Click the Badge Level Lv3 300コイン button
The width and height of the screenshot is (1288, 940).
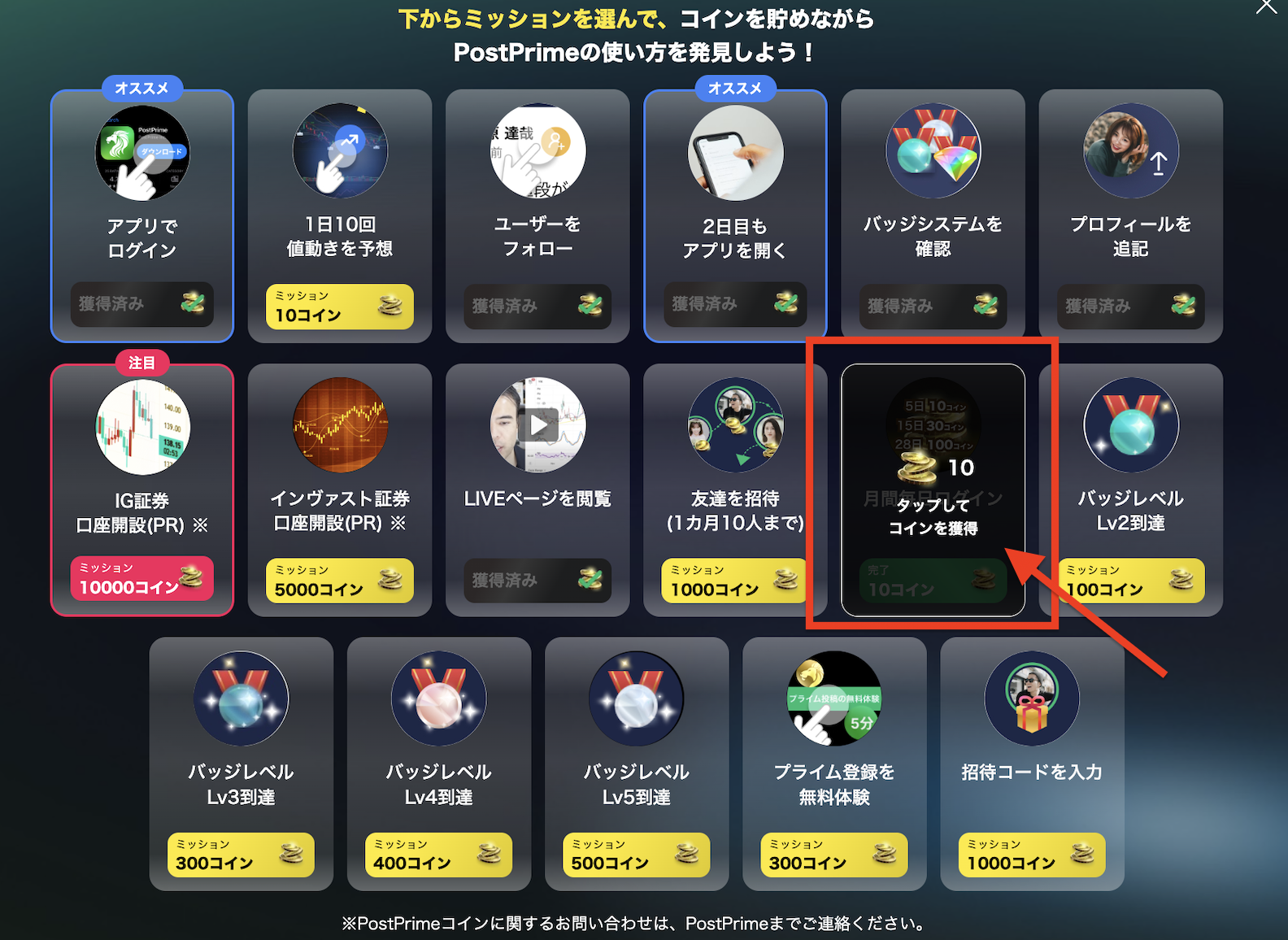tap(241, 855)
